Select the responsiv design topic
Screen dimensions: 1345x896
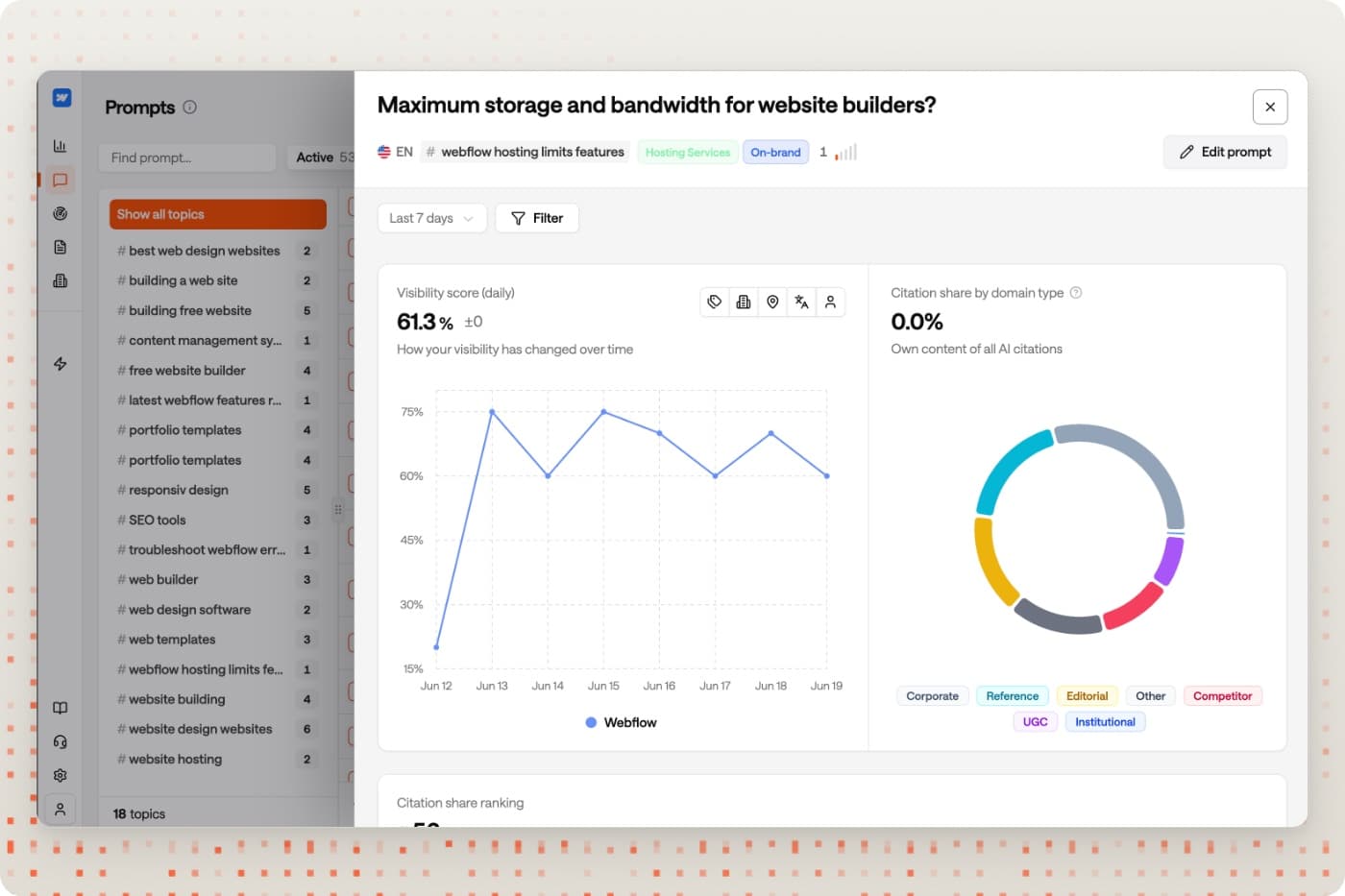(x=218, y=490)
